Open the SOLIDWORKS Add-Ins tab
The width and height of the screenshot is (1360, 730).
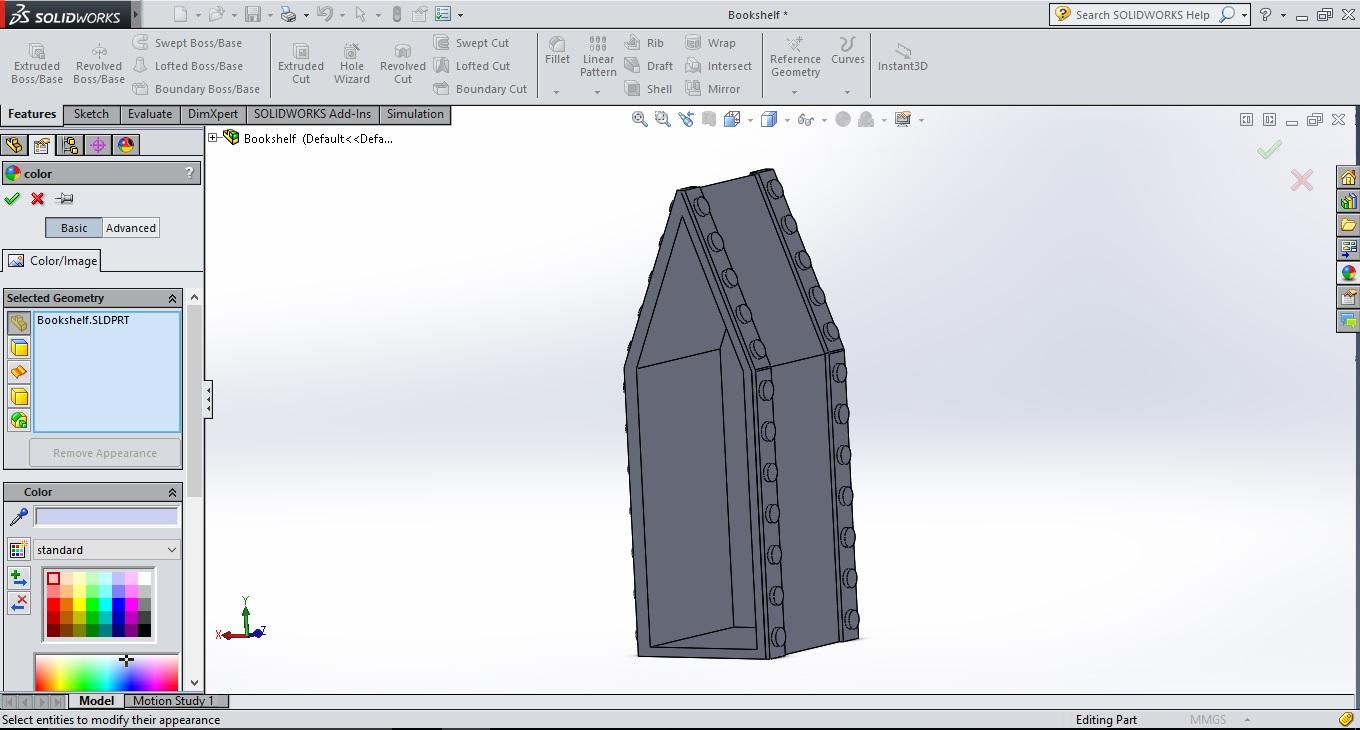[x=312, y=114]
